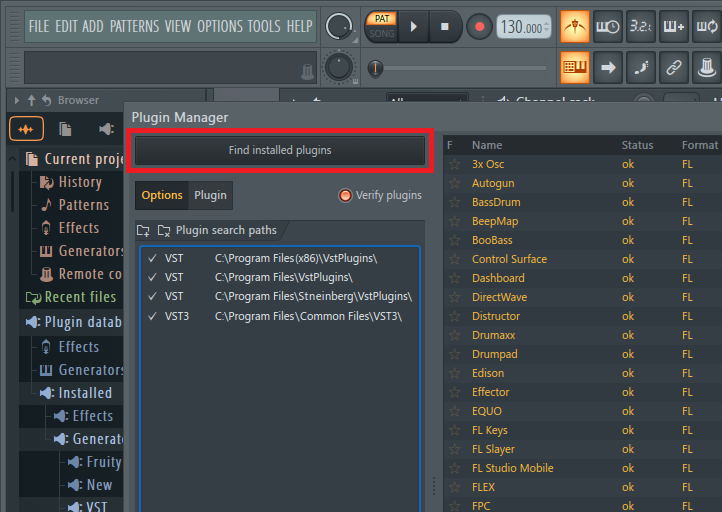722x512 pixels.
Task: Click the link (chain) toolbar icon
Action: [673, 68]
